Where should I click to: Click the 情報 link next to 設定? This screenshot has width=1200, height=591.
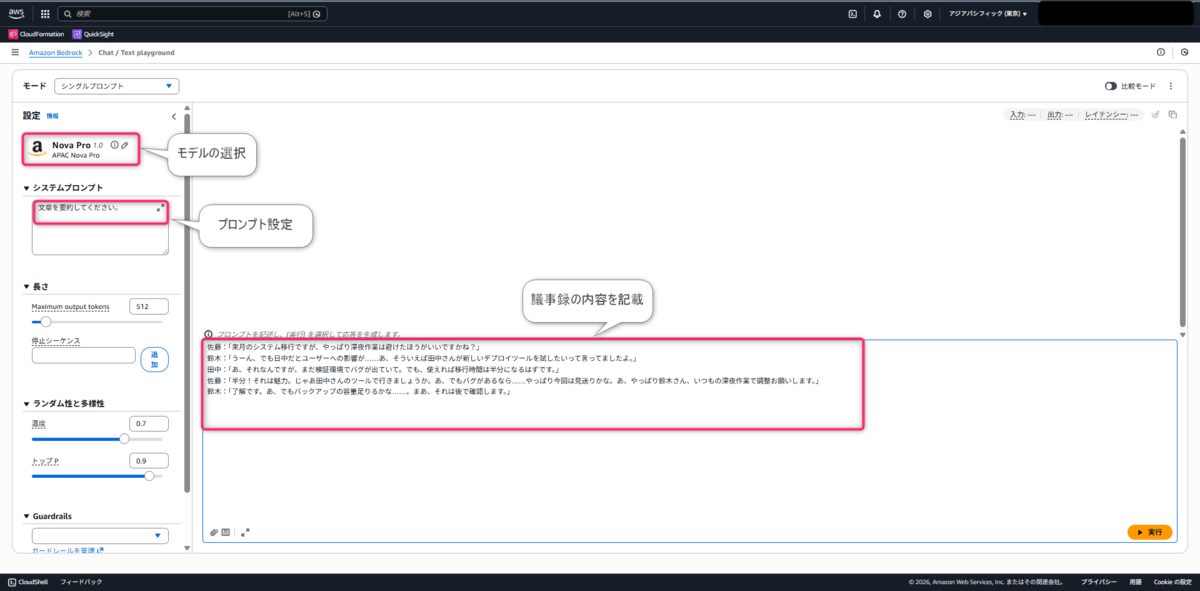(x=53, y=116)
